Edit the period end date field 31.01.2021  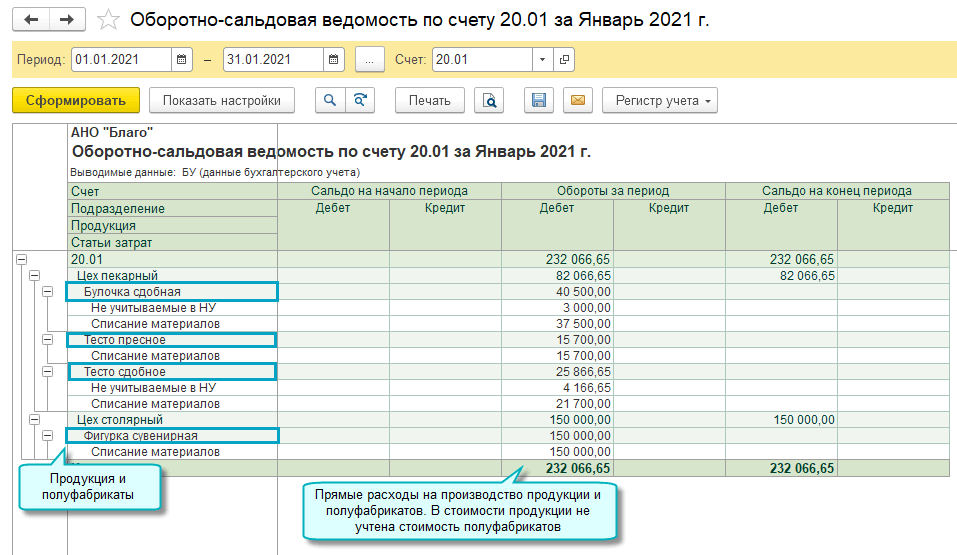point(273,60)
